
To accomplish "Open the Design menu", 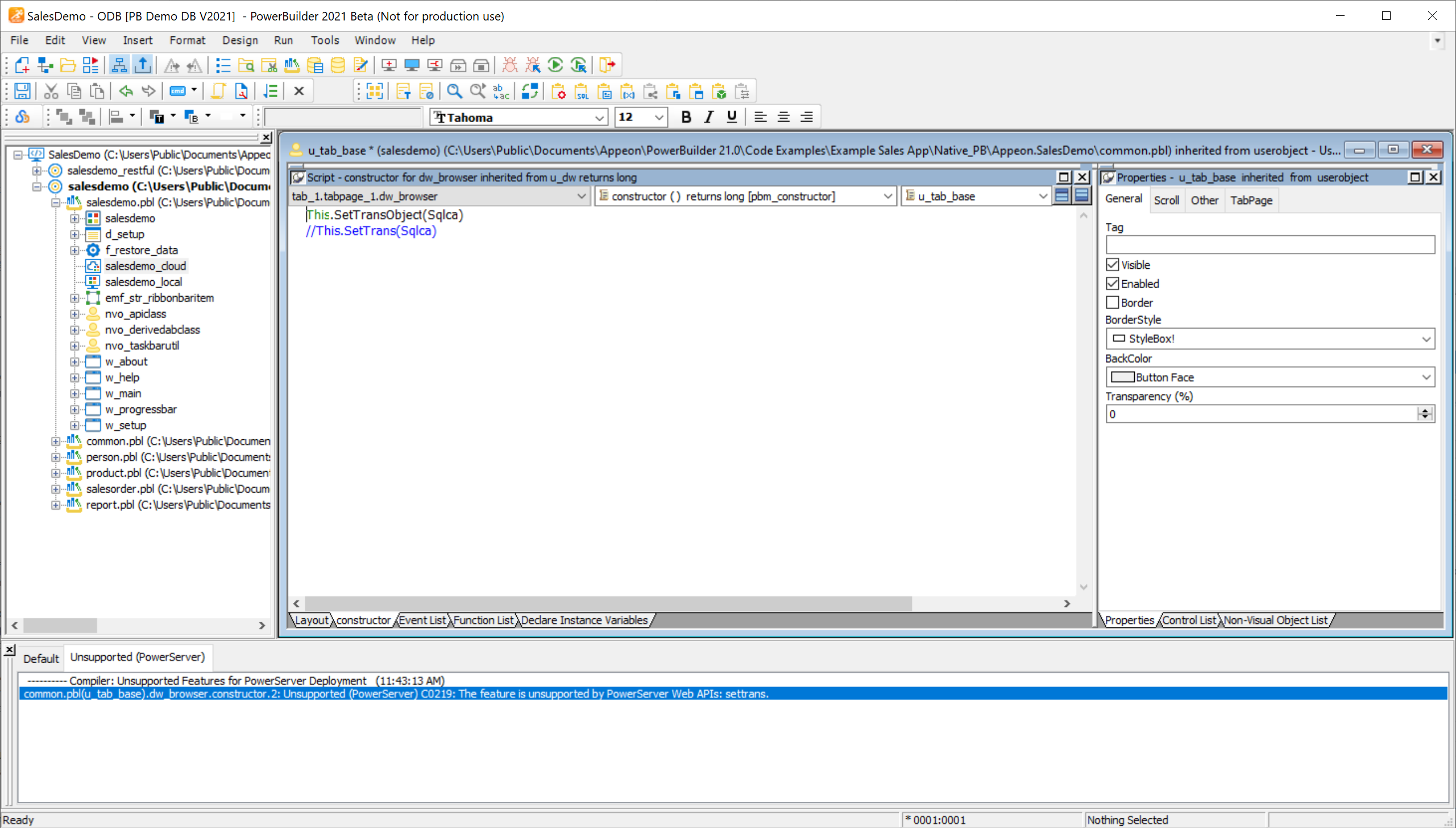I will (239, 40).
